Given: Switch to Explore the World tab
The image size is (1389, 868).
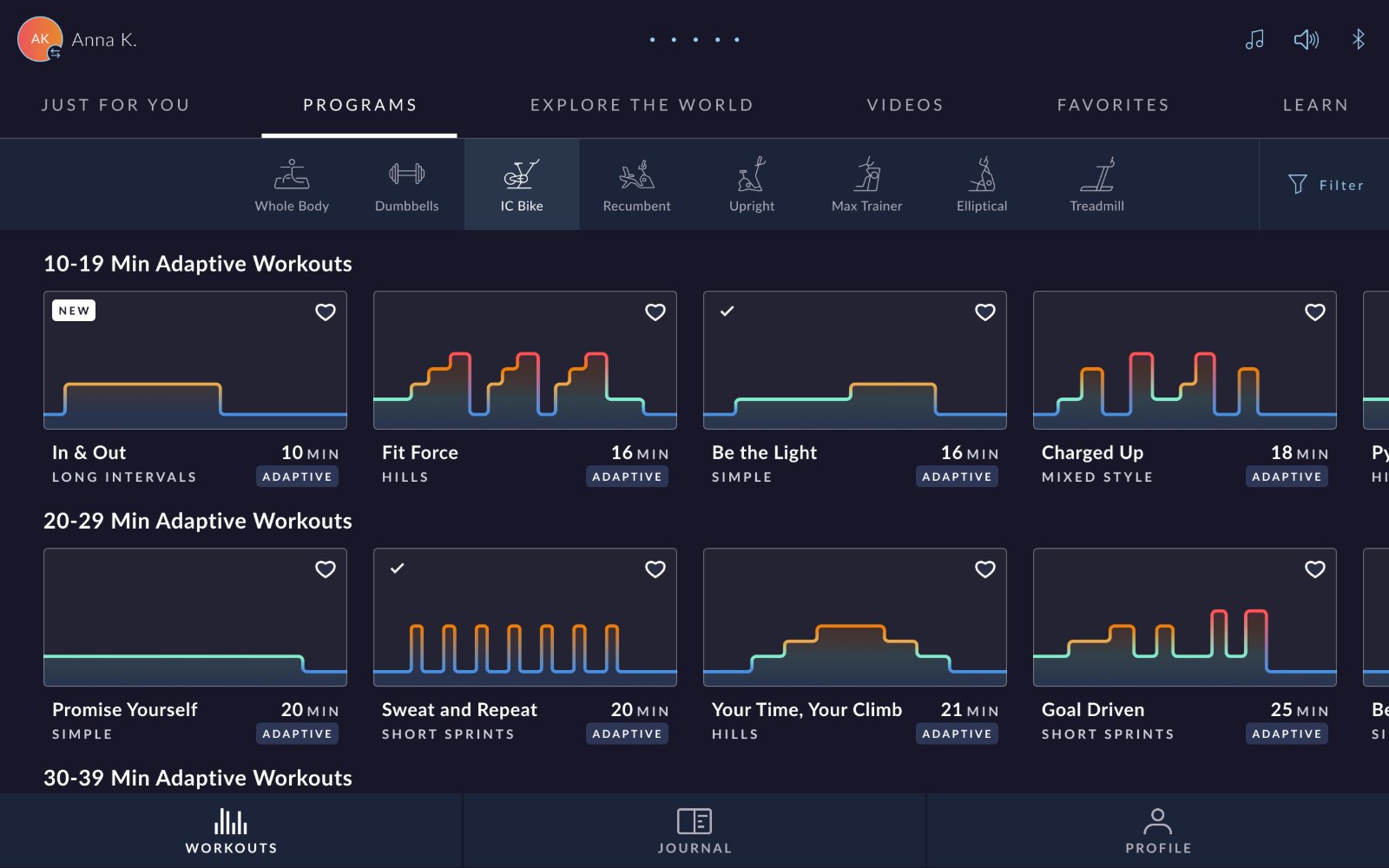Looking at the screenshot, I should click(x=642, y=105).
